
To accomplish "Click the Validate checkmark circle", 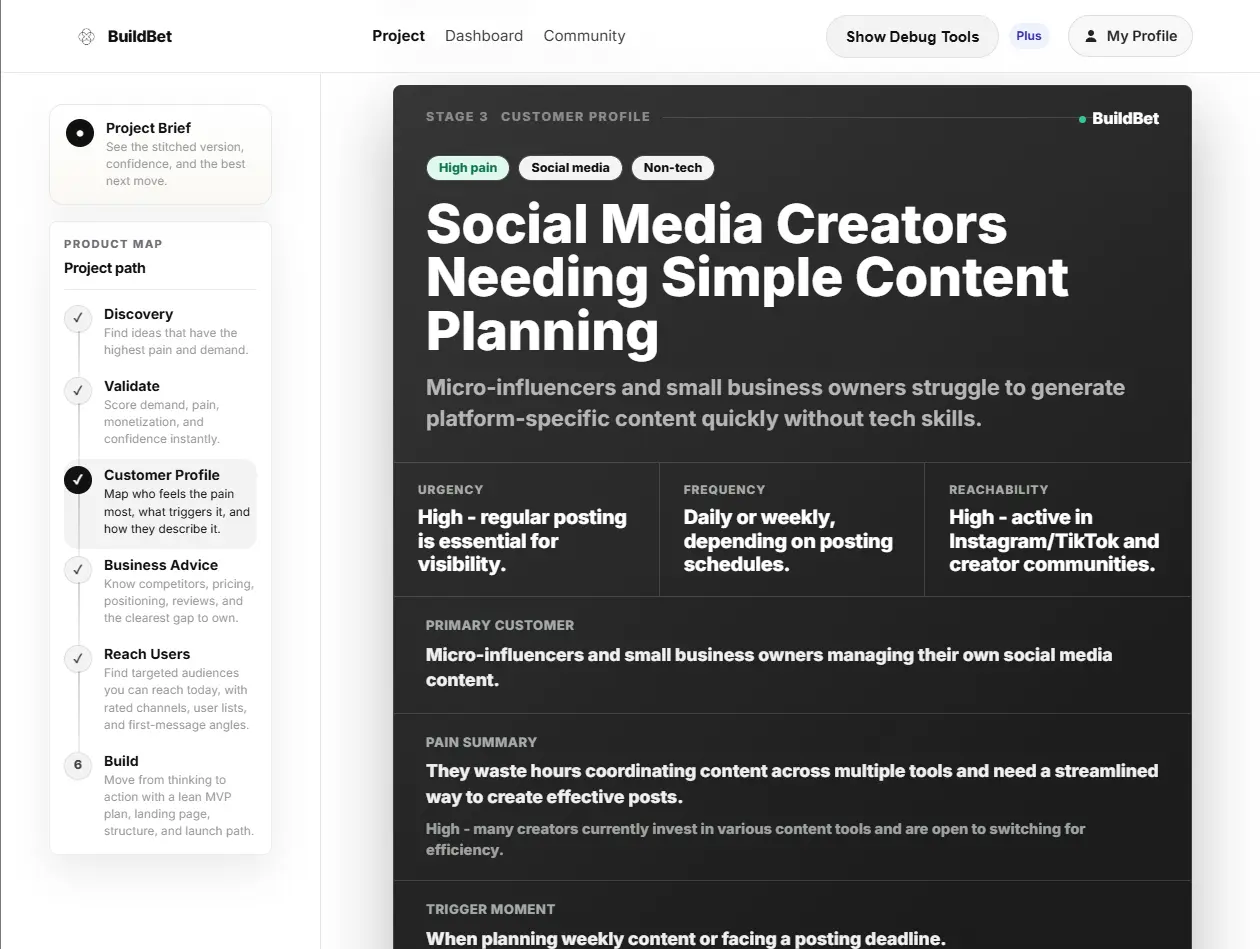I will point(78,390).
